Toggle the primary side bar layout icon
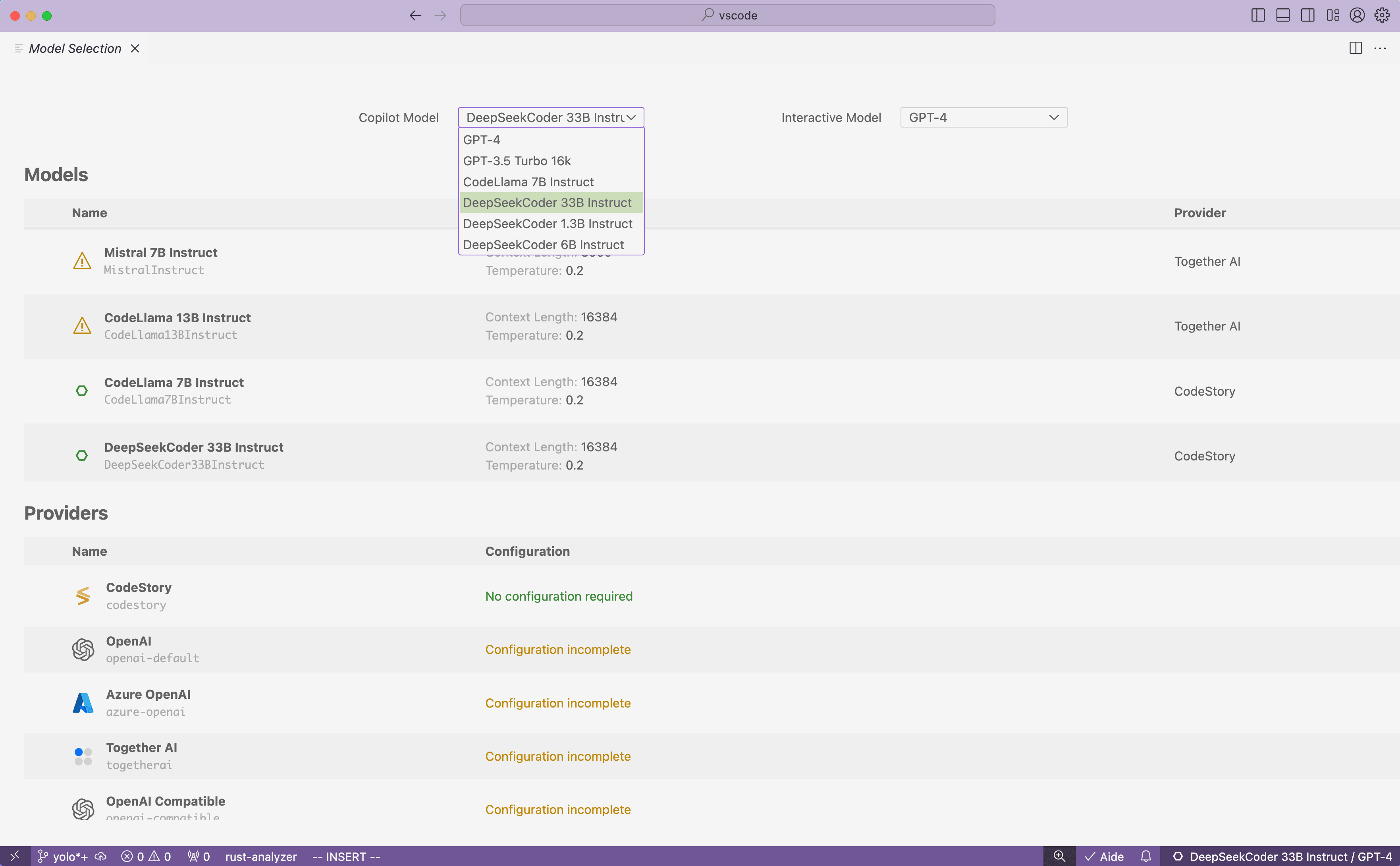Screen dimensions: 1400x866 1258,15
